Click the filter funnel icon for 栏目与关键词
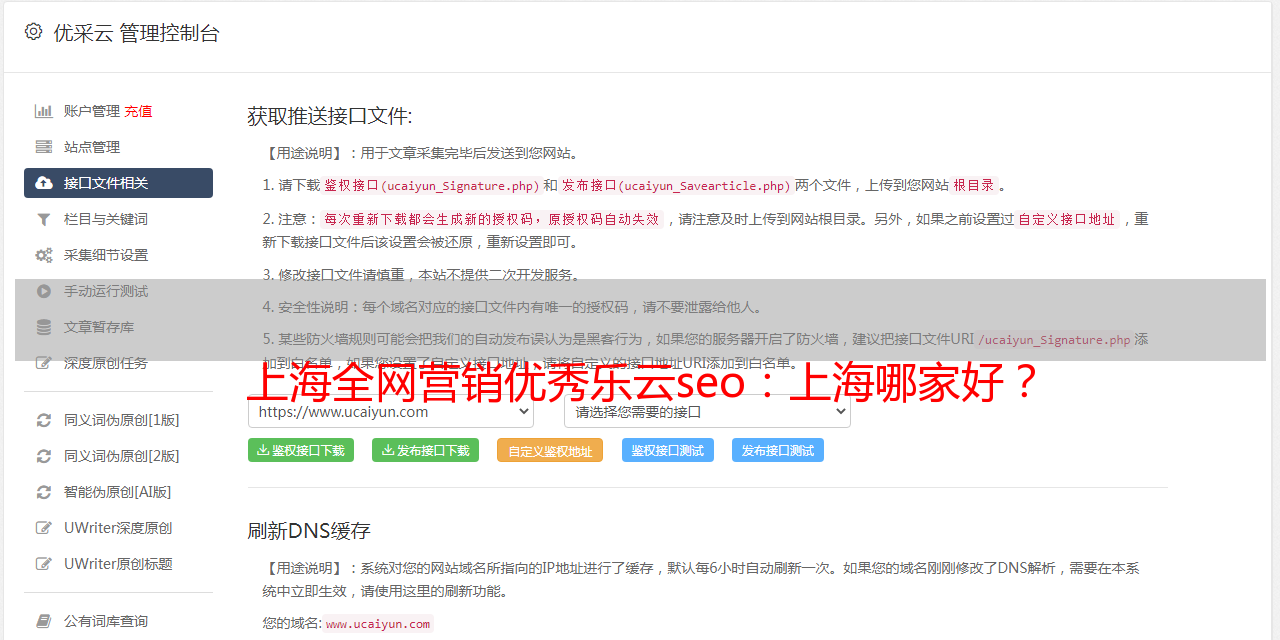1280x640 pixels. [x=44, y=219]
